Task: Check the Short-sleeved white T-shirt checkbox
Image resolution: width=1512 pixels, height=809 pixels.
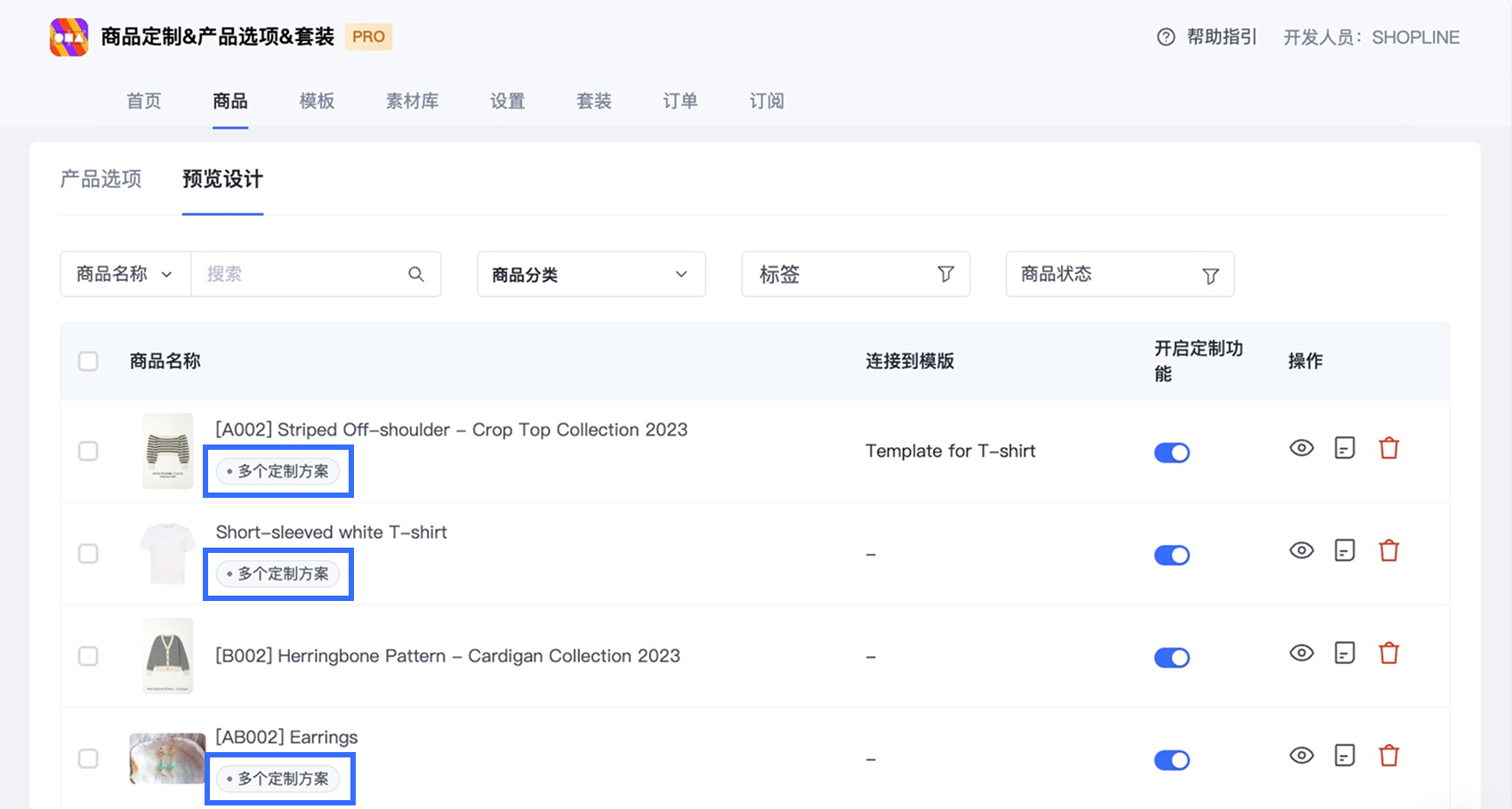Action: click(x=88, y=554)
